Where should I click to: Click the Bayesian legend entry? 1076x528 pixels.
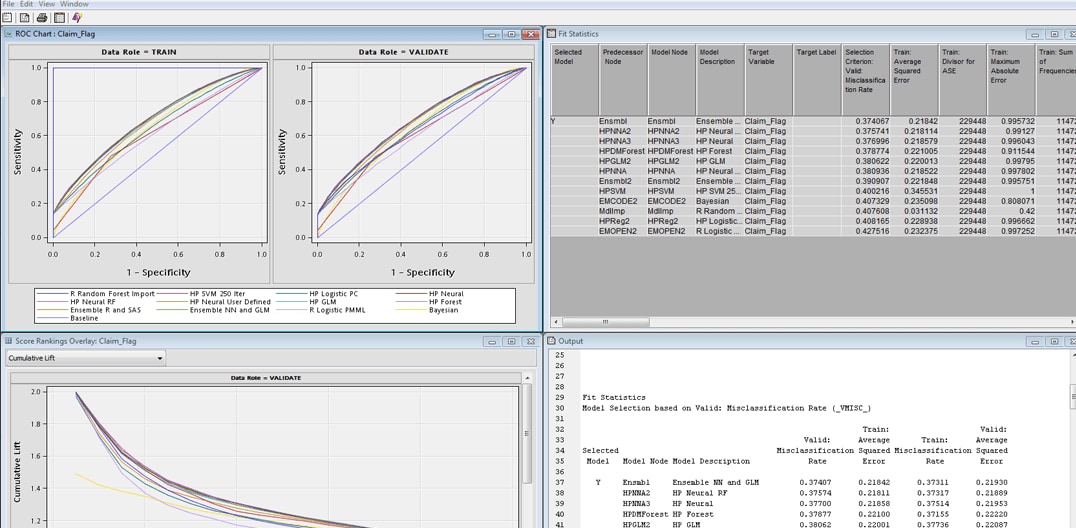[x=443, y=310]
